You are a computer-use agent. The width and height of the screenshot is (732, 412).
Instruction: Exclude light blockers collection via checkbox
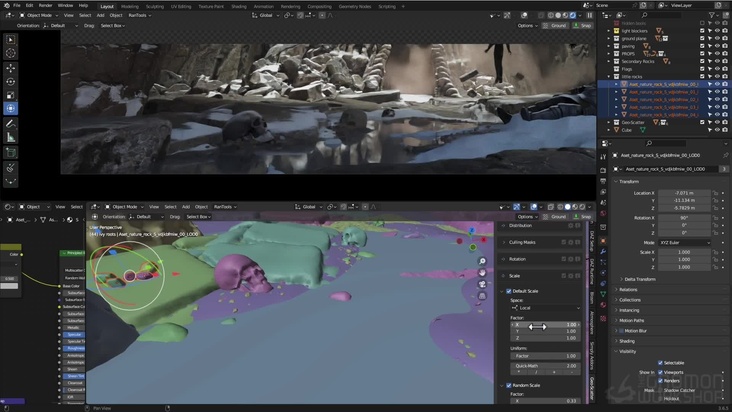coord(702,31)
